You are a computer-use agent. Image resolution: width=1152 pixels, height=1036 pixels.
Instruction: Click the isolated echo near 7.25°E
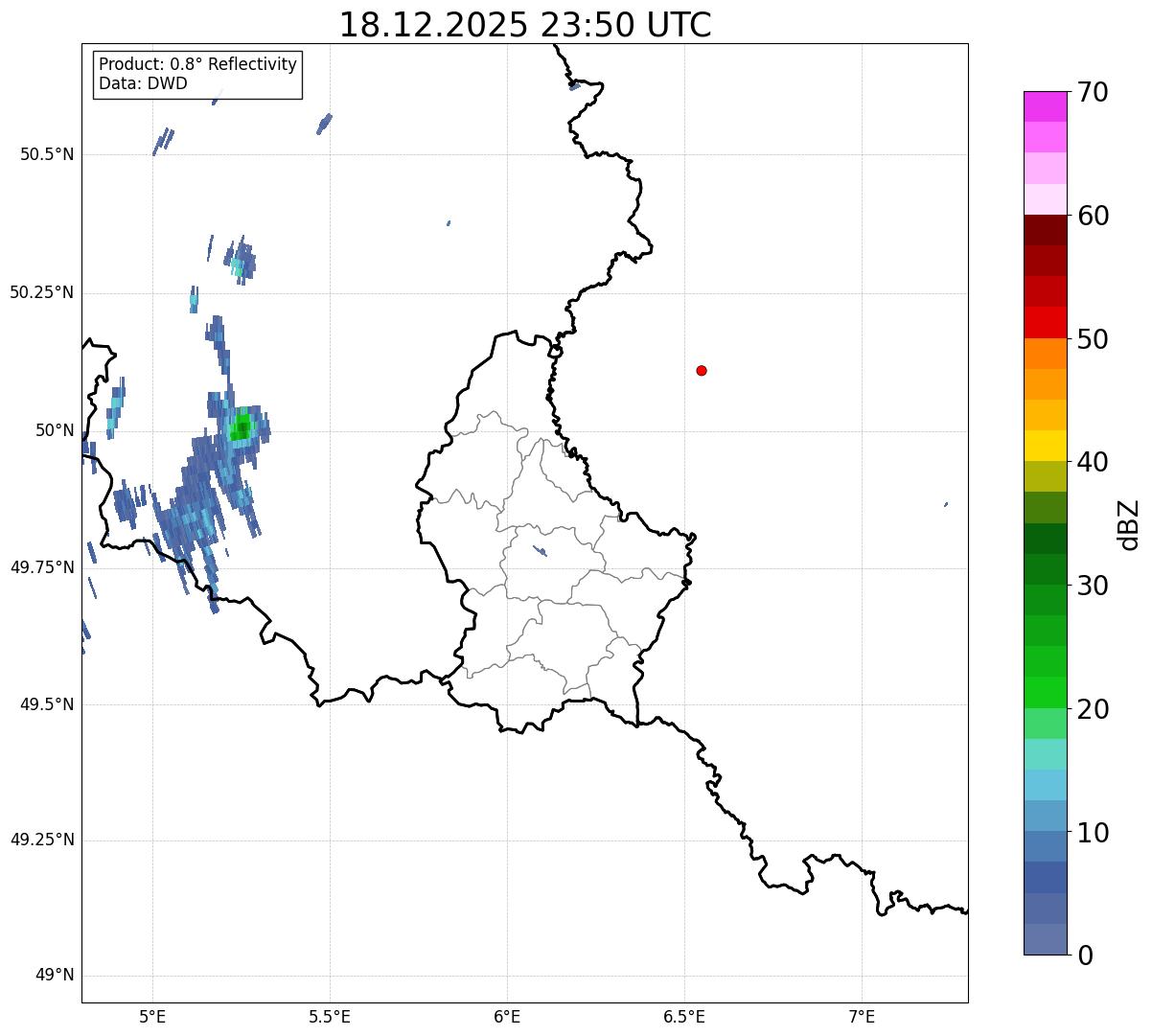point(946,504)
